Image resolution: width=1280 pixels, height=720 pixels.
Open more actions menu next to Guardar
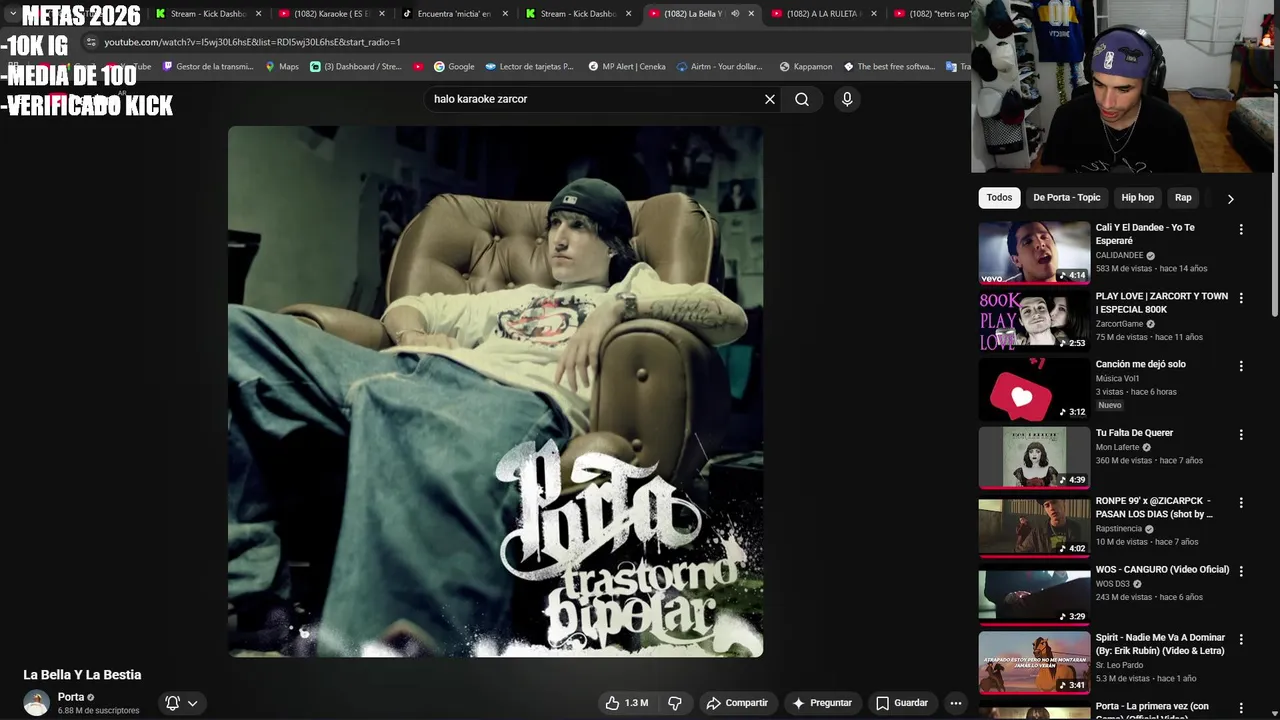956,703
